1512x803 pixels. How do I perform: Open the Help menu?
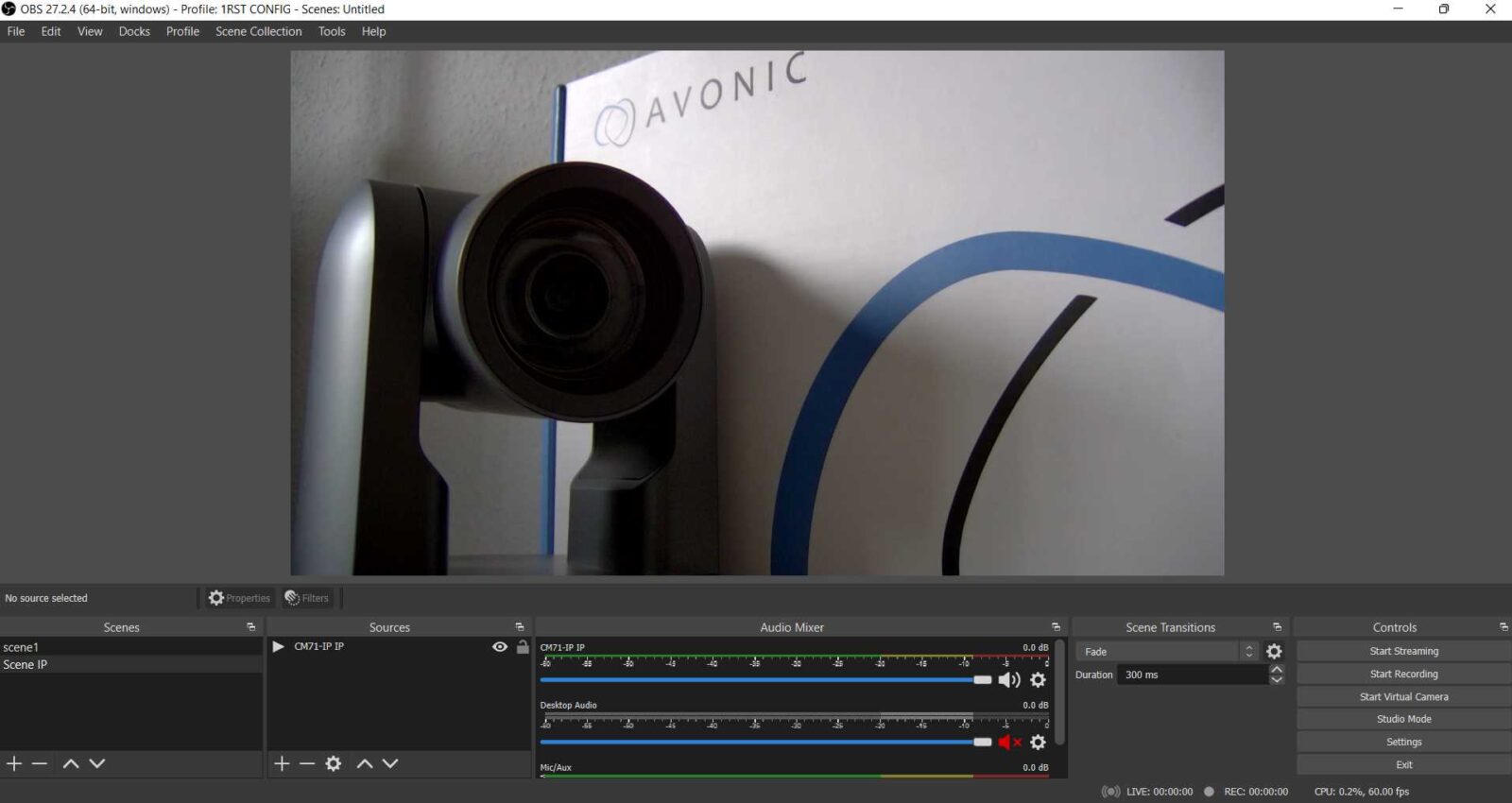tap(373, 31)
